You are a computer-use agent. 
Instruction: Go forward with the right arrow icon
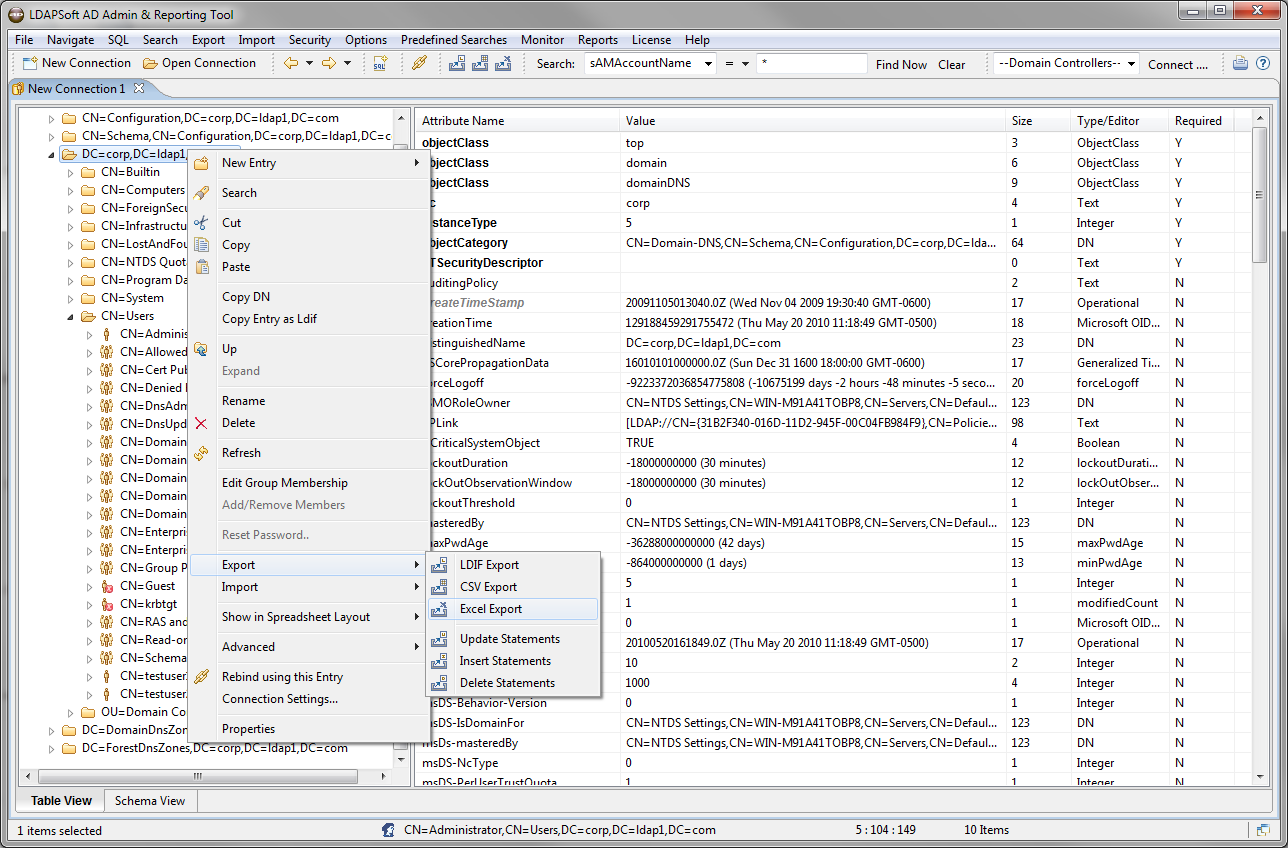[x=329, y=63]
